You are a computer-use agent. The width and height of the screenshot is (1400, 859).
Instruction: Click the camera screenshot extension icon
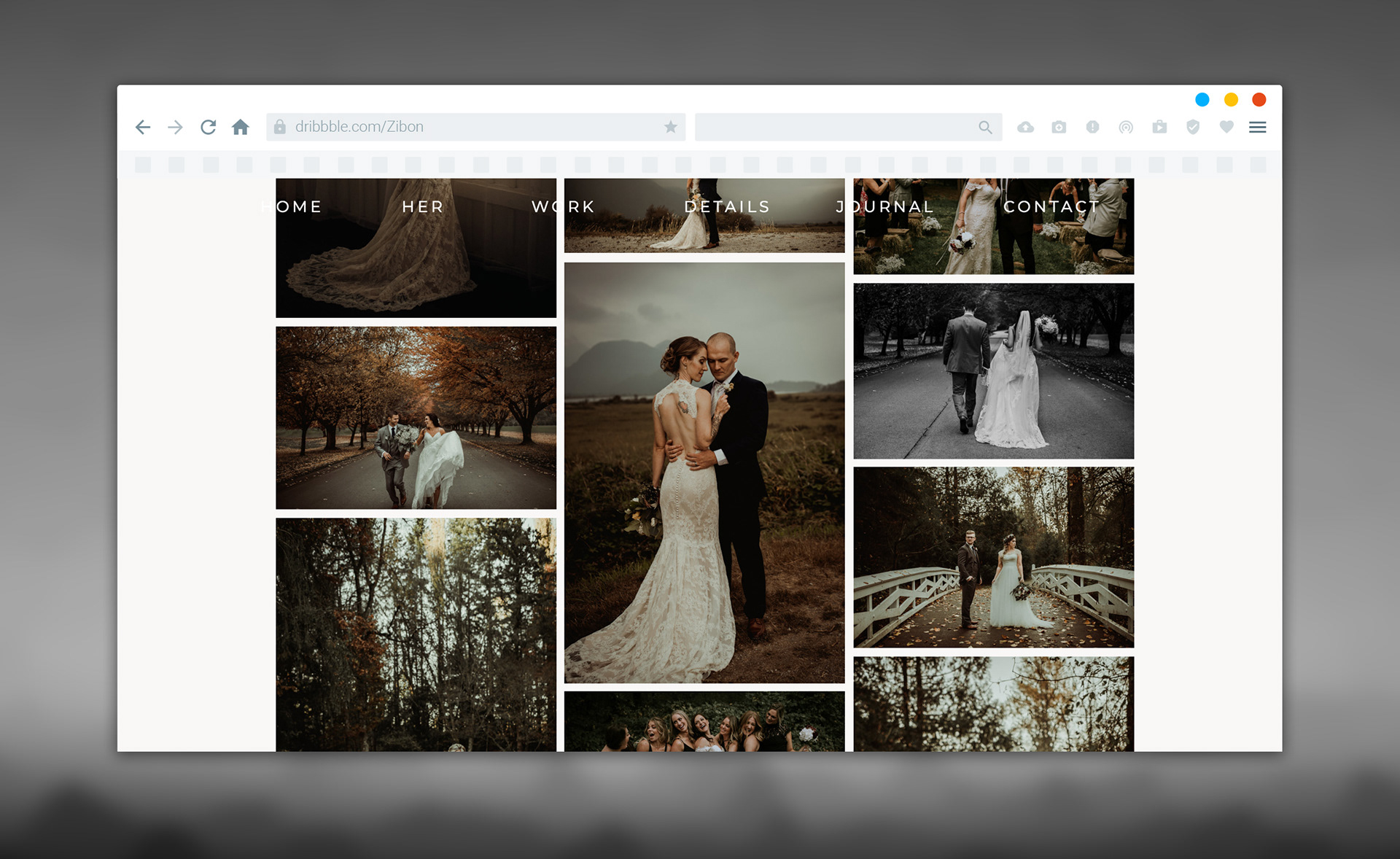(1059, 127)
